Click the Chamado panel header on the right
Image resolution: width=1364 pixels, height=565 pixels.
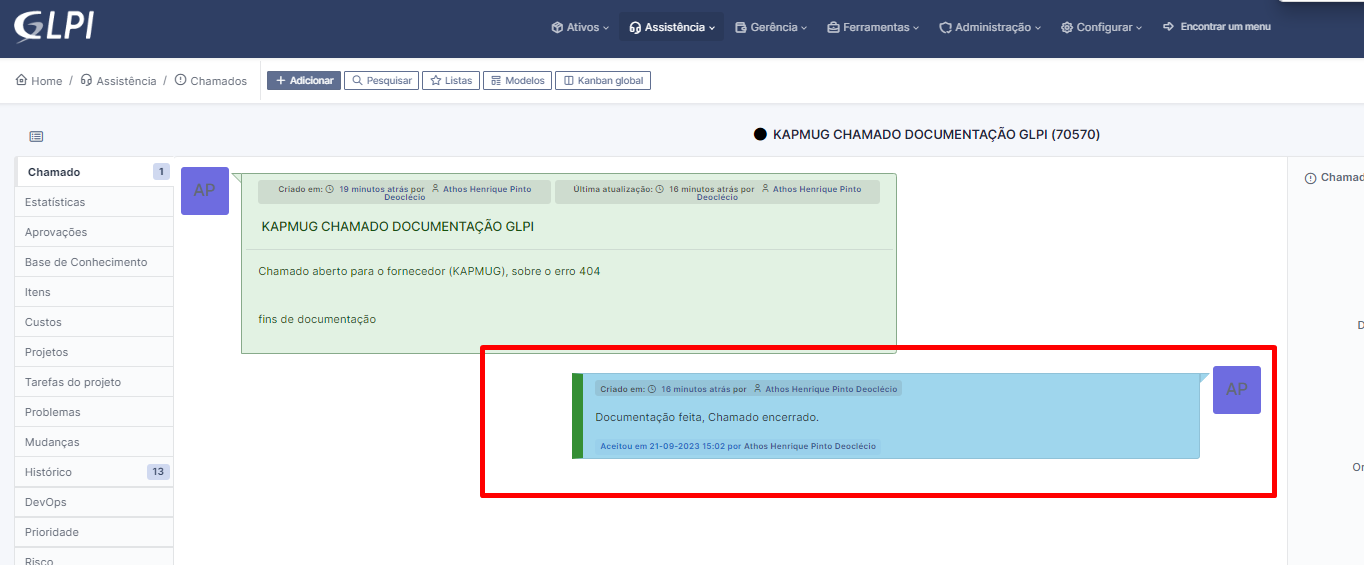[1334, 177]
